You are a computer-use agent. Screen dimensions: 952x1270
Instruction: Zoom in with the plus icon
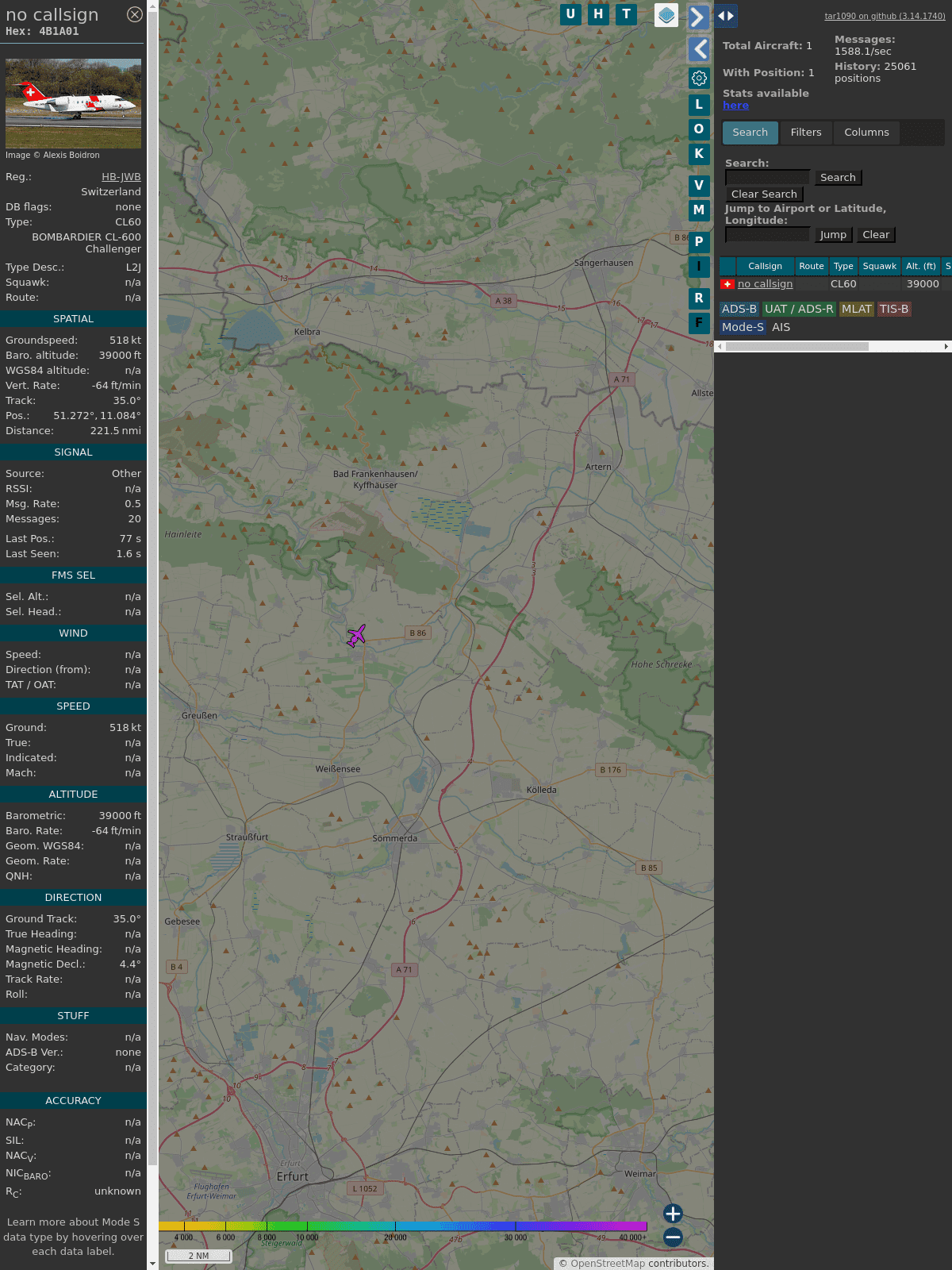pos(673,1214)
